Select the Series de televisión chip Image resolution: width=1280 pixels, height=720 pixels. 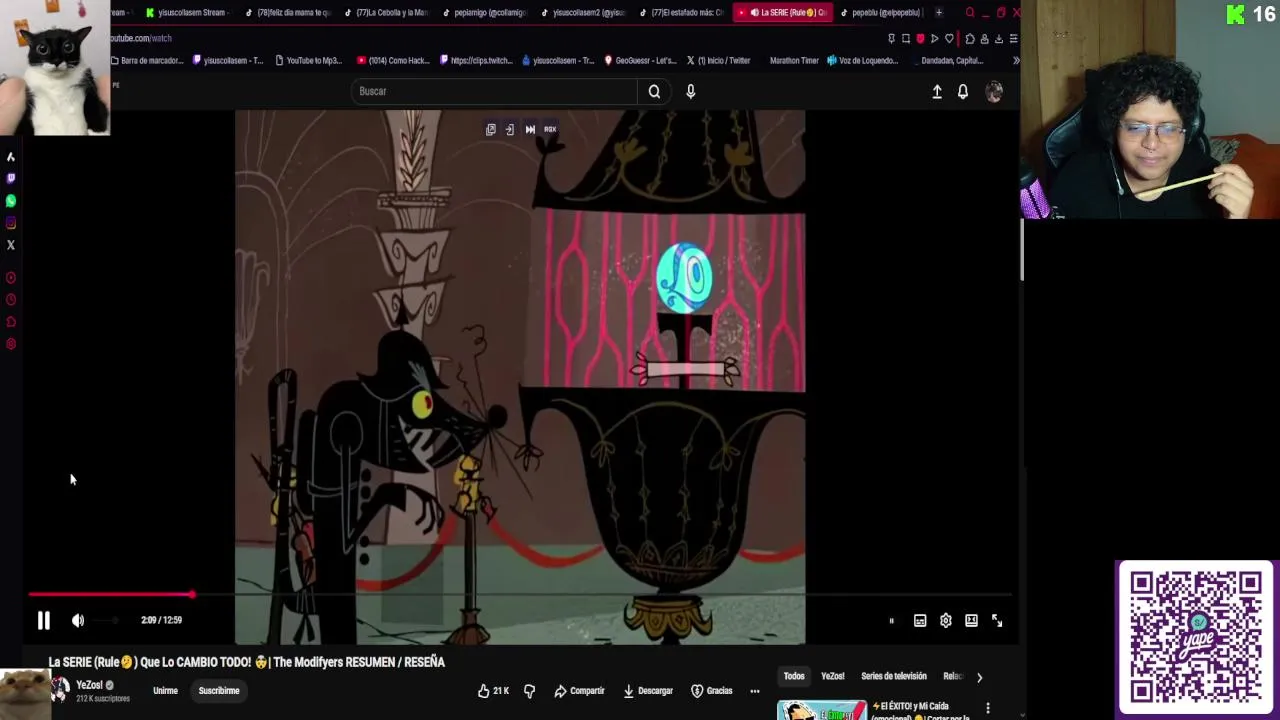pyautogui.click(x=894, y=676)
